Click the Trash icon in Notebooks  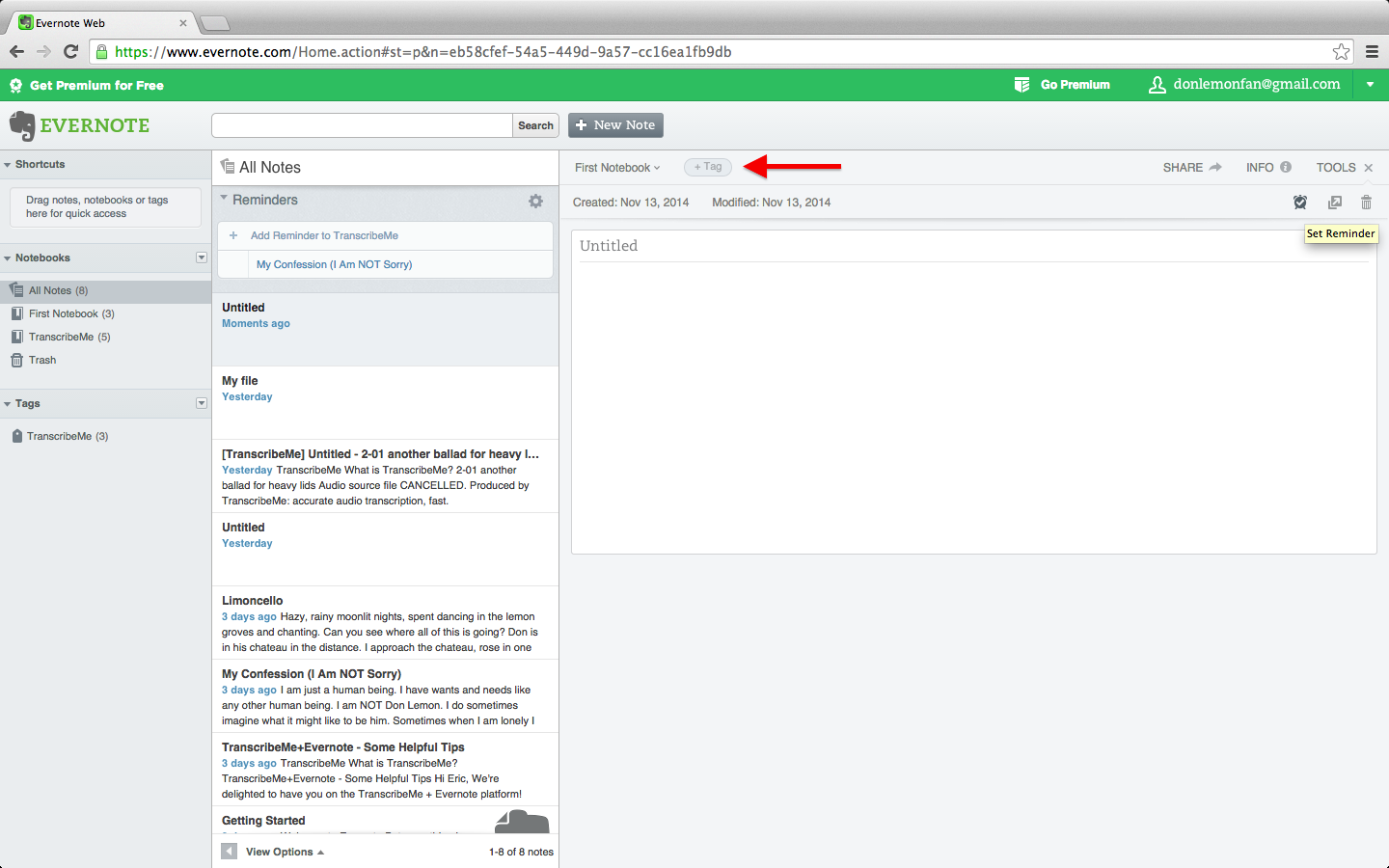click(x=16, y=360)
